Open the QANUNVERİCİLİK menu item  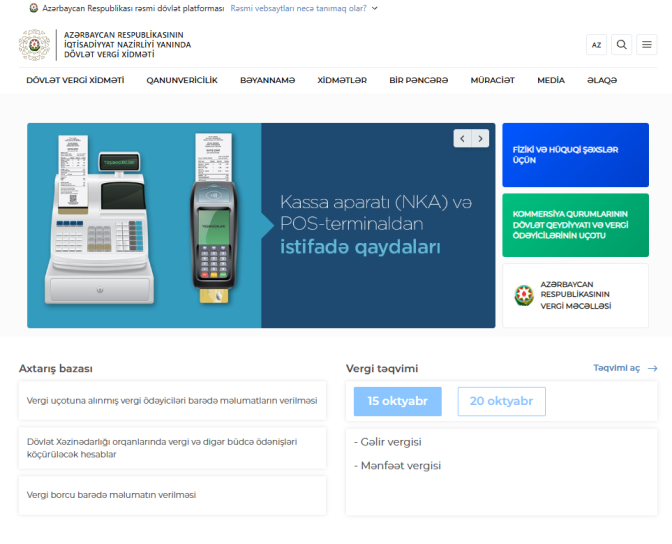[x=182, y=80]
